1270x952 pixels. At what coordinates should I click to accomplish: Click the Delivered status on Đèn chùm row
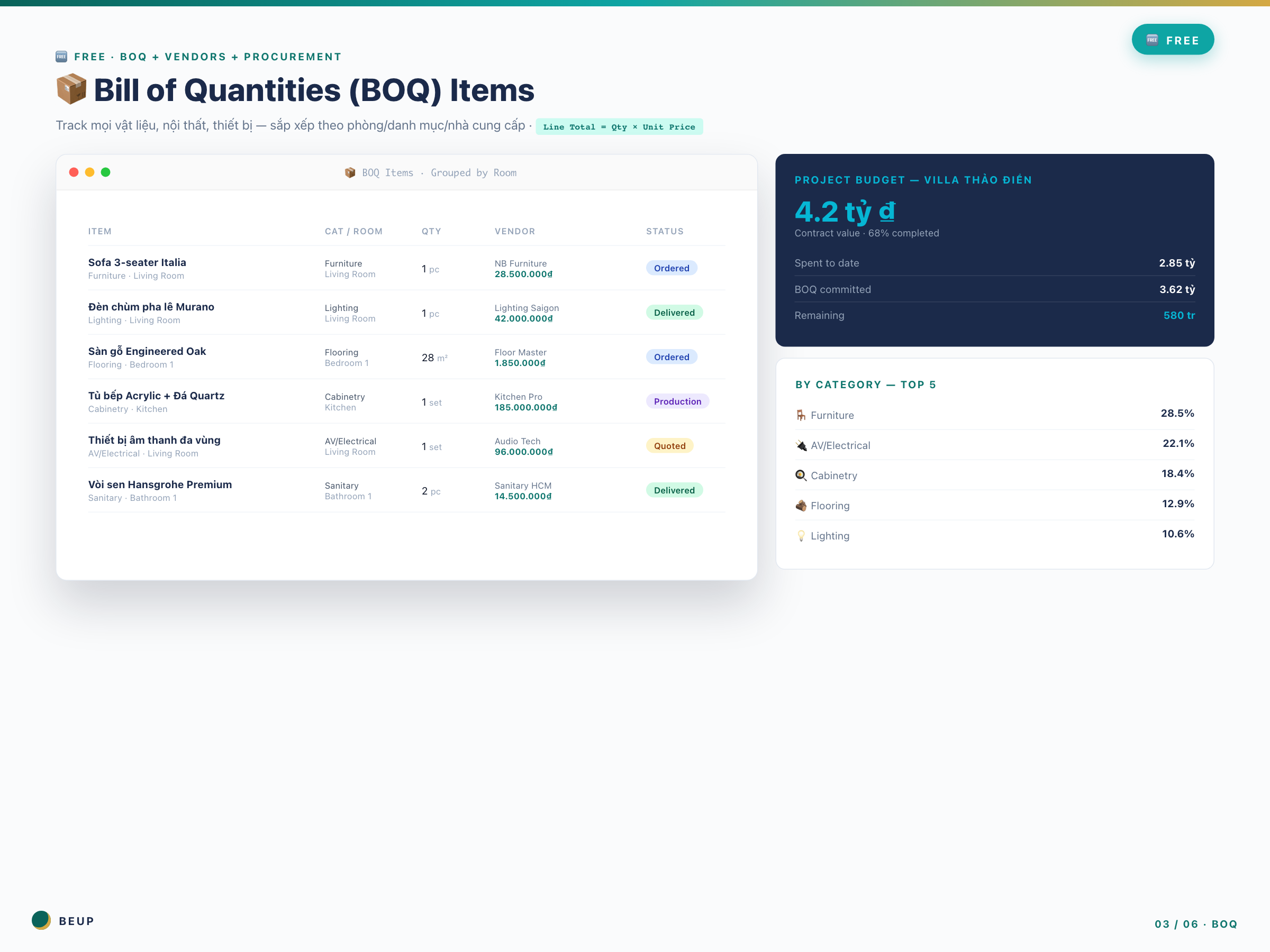(674, 312)
